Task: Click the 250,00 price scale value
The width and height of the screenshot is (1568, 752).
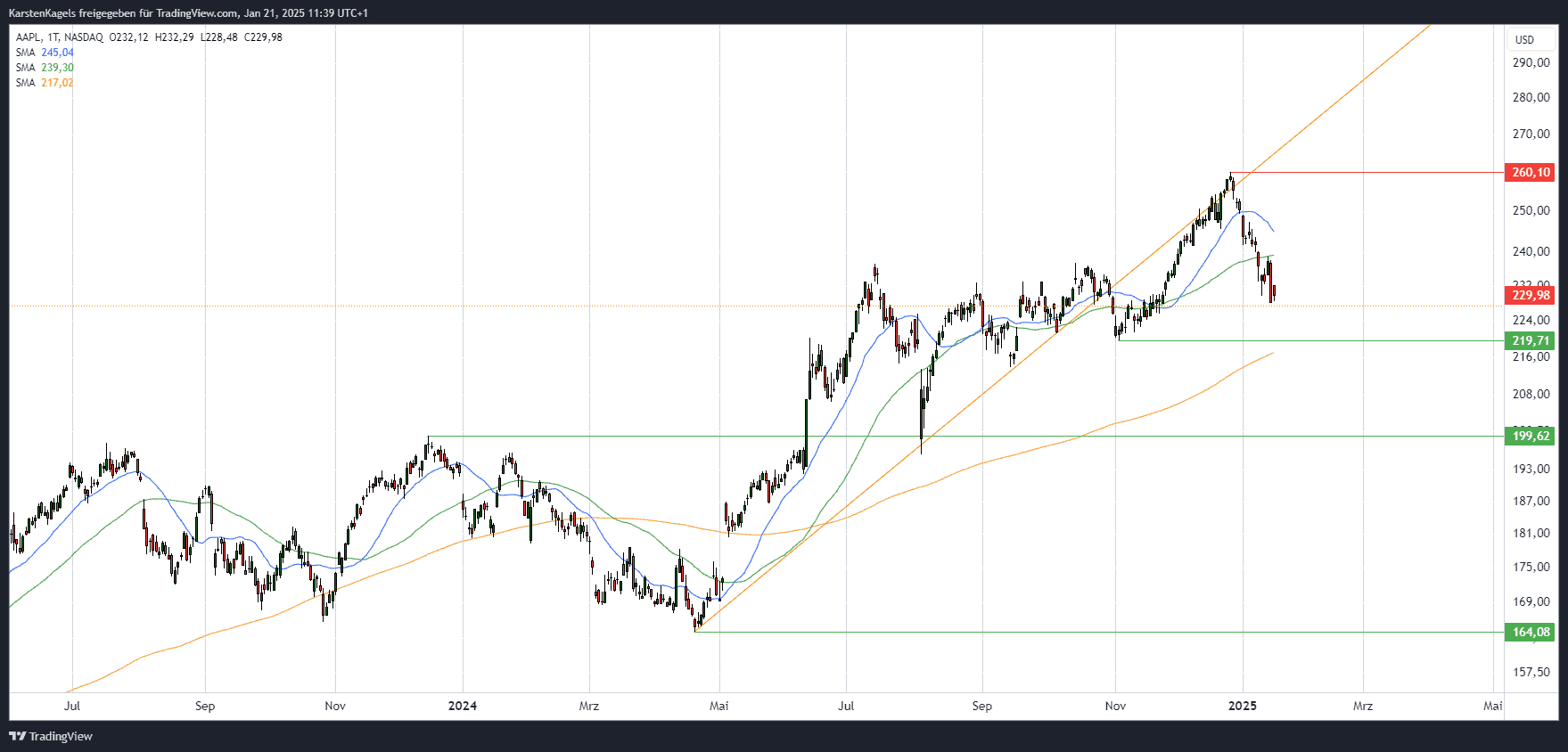Action: click(1531, 210)
